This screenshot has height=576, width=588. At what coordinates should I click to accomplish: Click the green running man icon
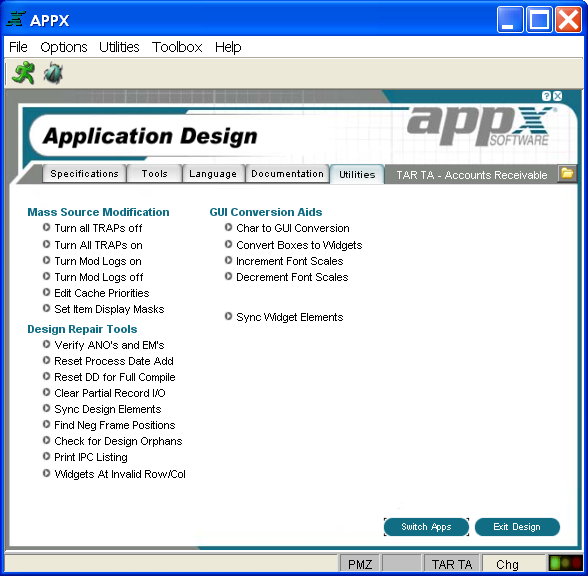point(23,73)
